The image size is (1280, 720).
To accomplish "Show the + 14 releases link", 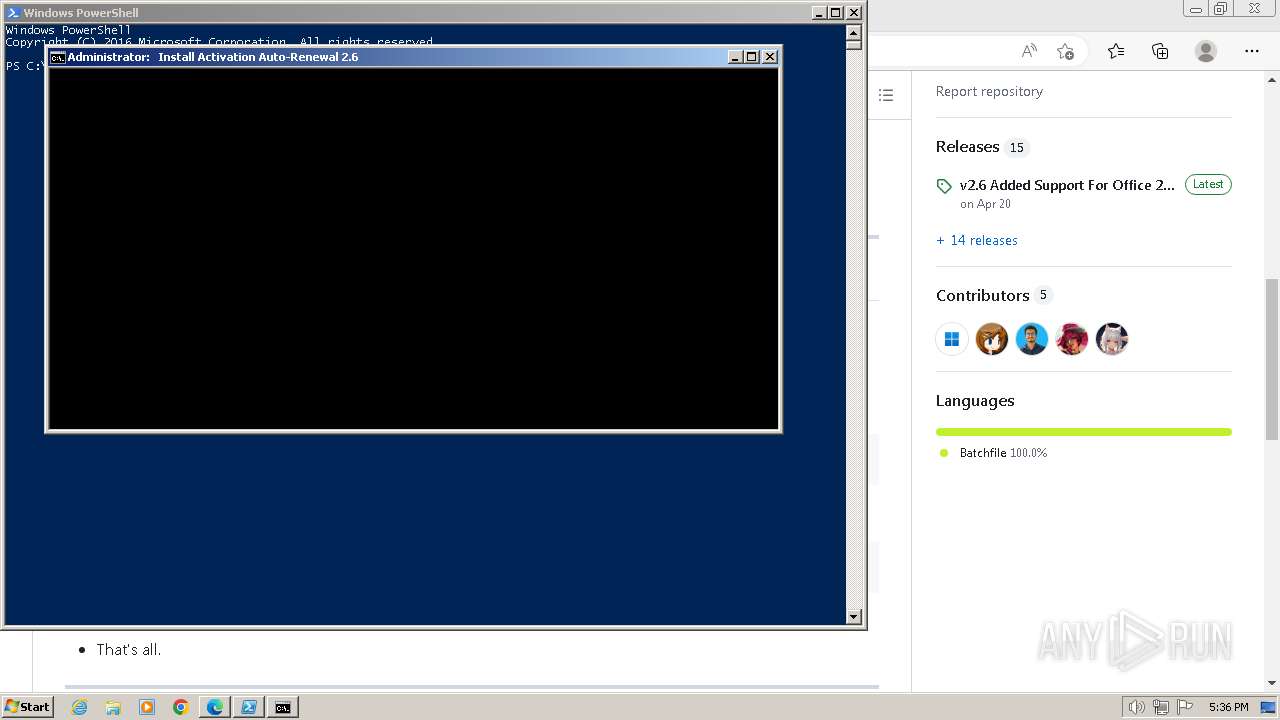I will [x=977, y=240].
